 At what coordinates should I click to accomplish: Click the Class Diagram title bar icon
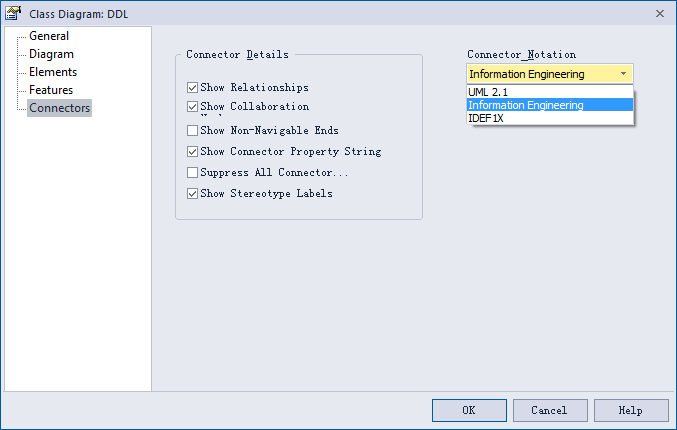13,13
